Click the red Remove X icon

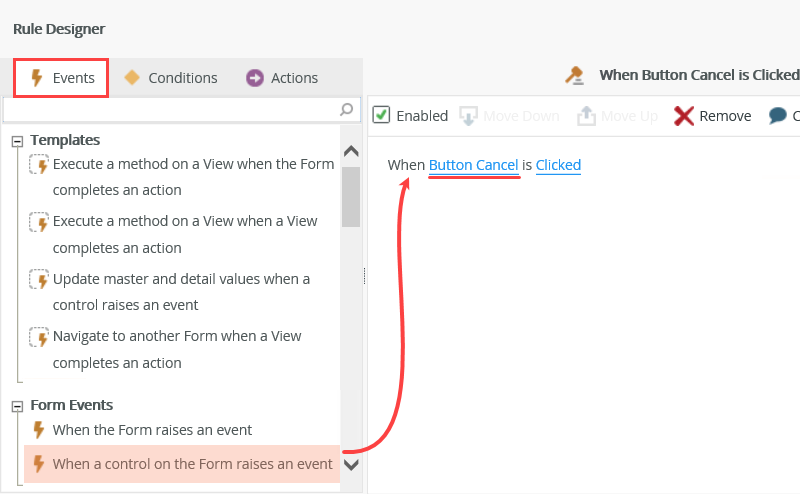(684, 116)
